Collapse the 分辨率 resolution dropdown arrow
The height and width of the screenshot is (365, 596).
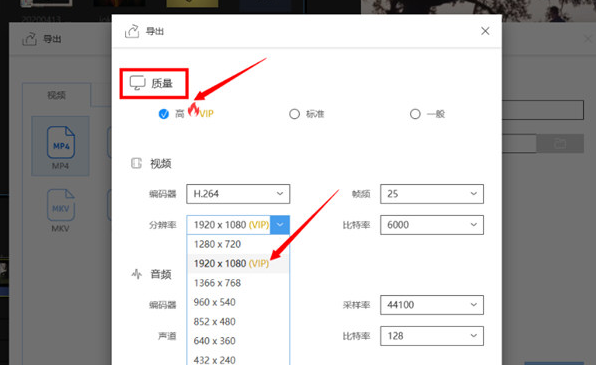pyautogui.click(x=280, y=225)
